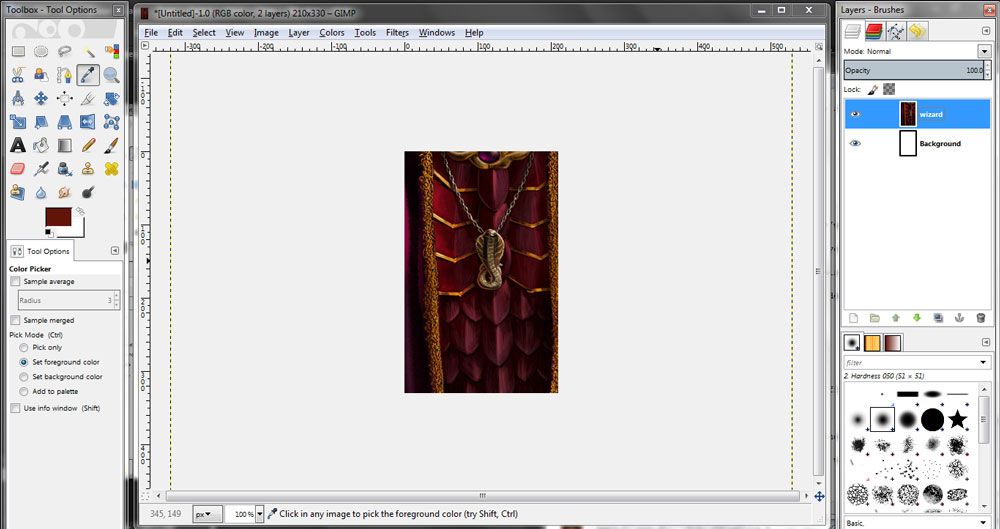This screenshot has width=1000, height=529.
Task: Click the anchor floating layer icon
Action: pos(959,318)
